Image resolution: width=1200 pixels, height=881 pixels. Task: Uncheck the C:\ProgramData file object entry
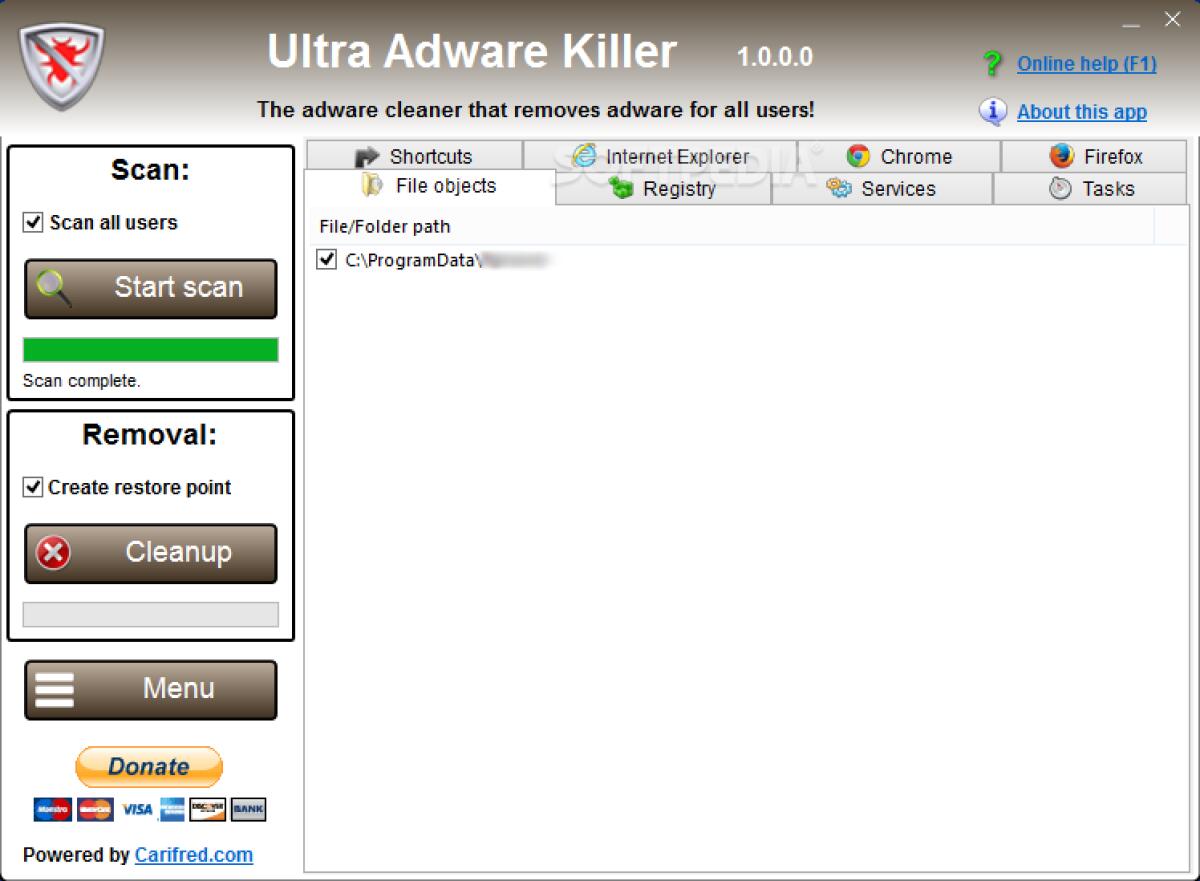325,260
